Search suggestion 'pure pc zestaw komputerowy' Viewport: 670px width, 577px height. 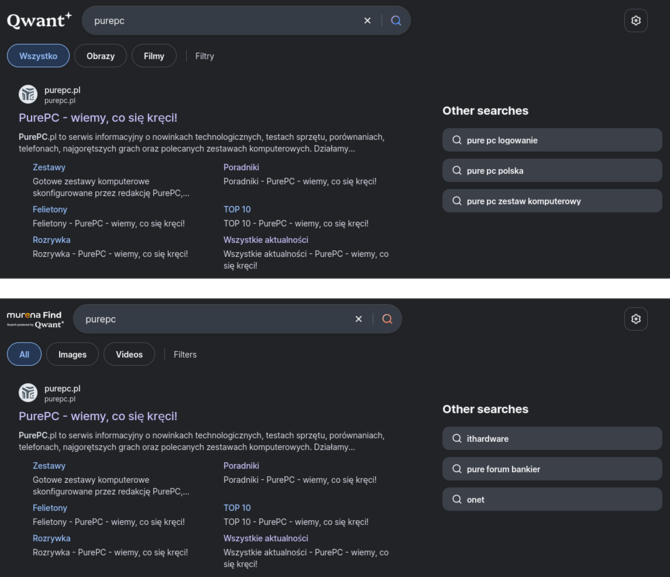552,201
